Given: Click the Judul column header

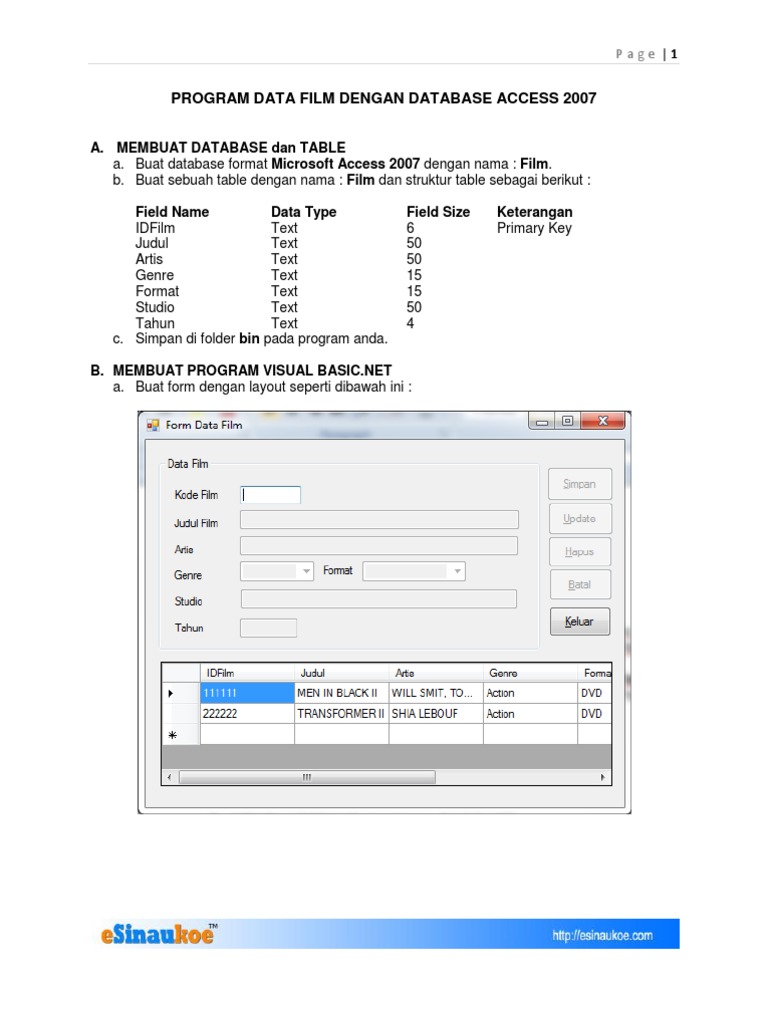Looking at the screenshot, I should coord(342,673).
